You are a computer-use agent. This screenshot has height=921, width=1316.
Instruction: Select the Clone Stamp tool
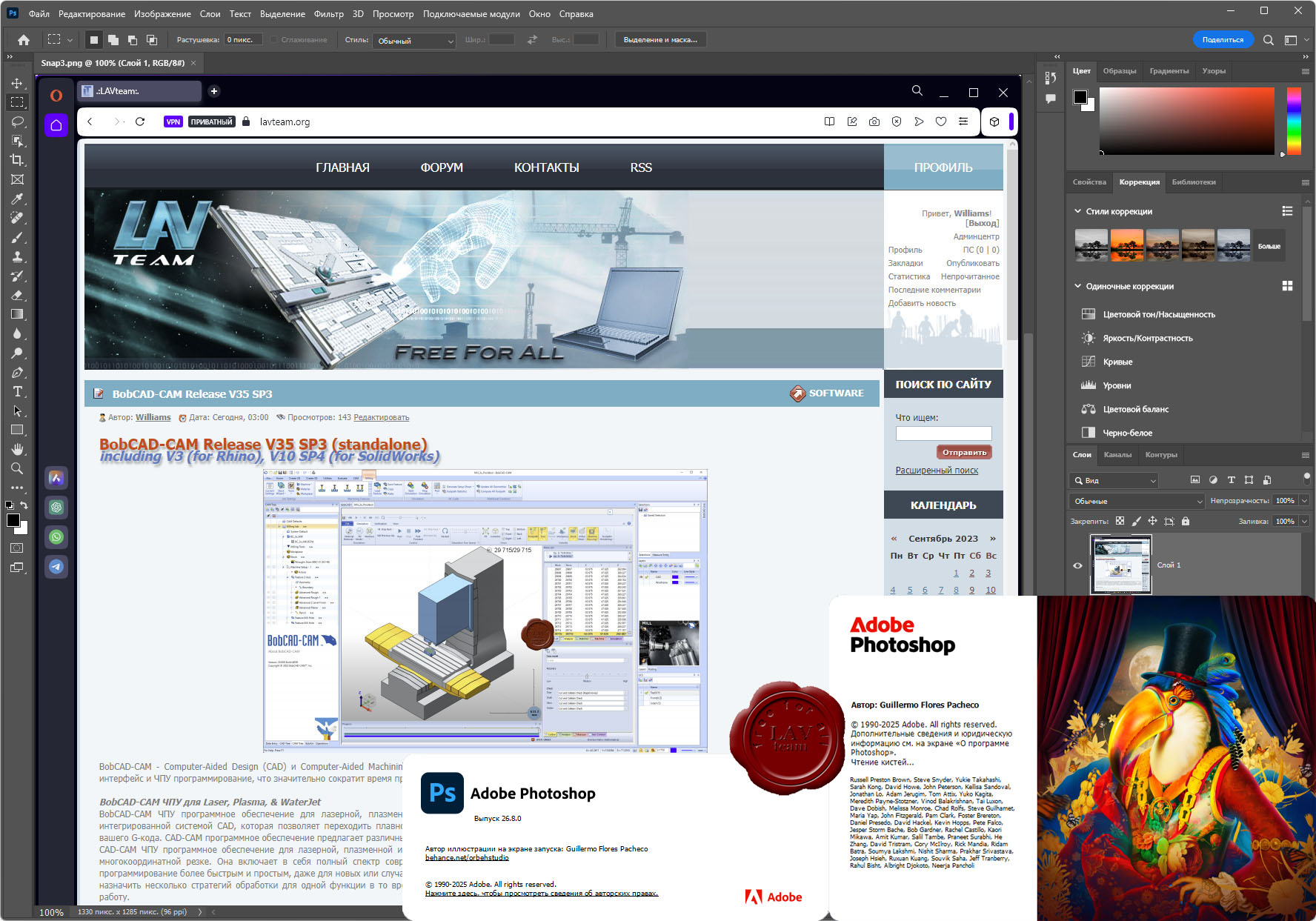(17, 256)
